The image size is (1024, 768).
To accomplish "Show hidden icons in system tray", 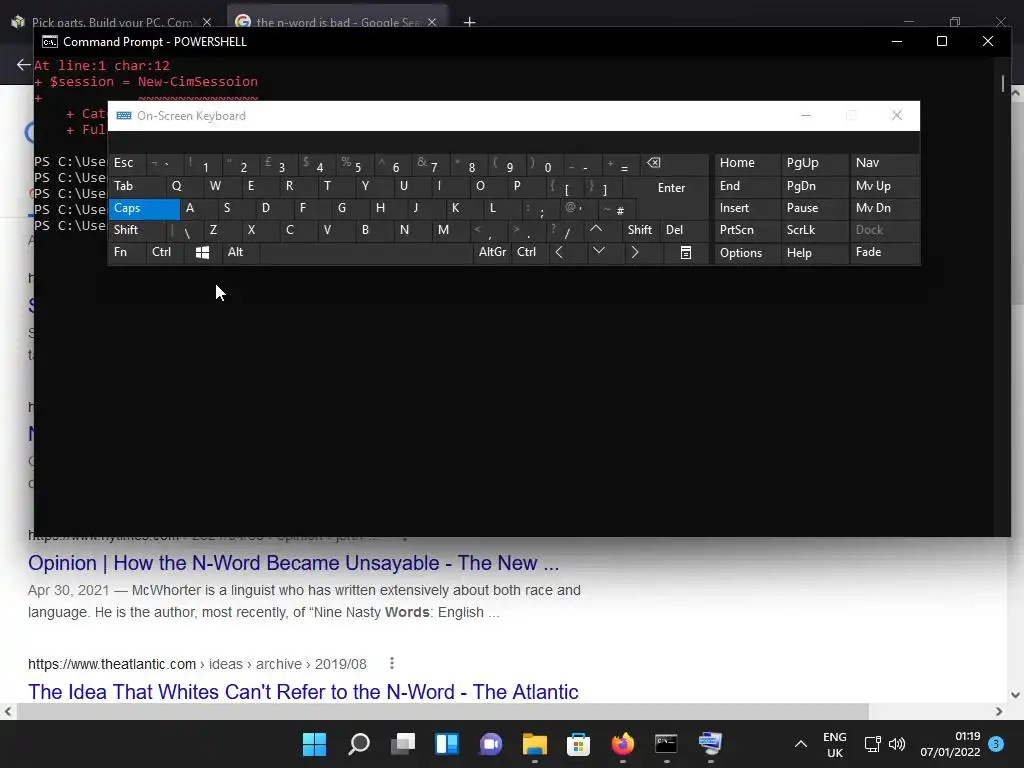I will [x=801, y=744].
